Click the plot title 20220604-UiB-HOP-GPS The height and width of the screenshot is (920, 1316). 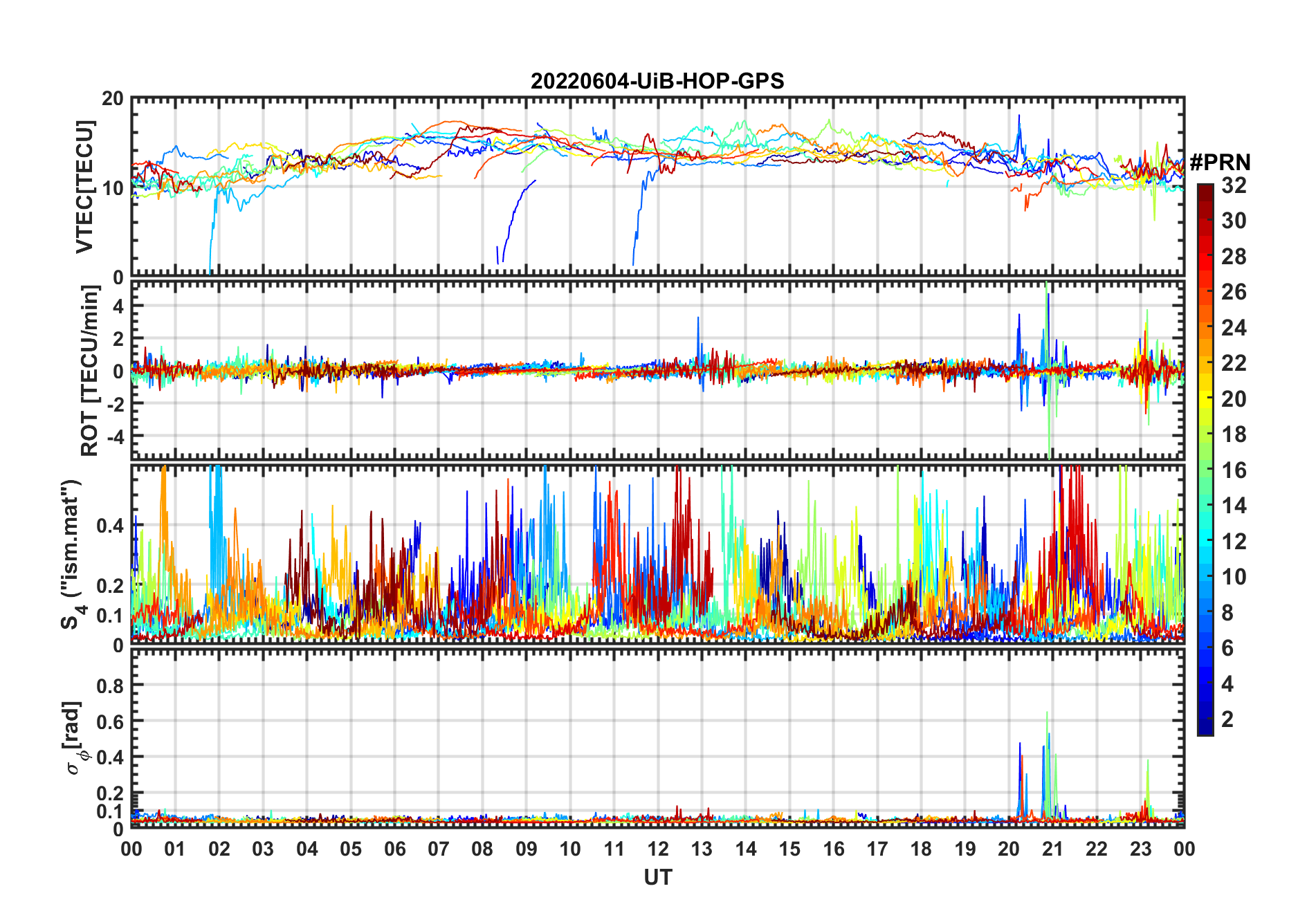click(x=657, y=82)
